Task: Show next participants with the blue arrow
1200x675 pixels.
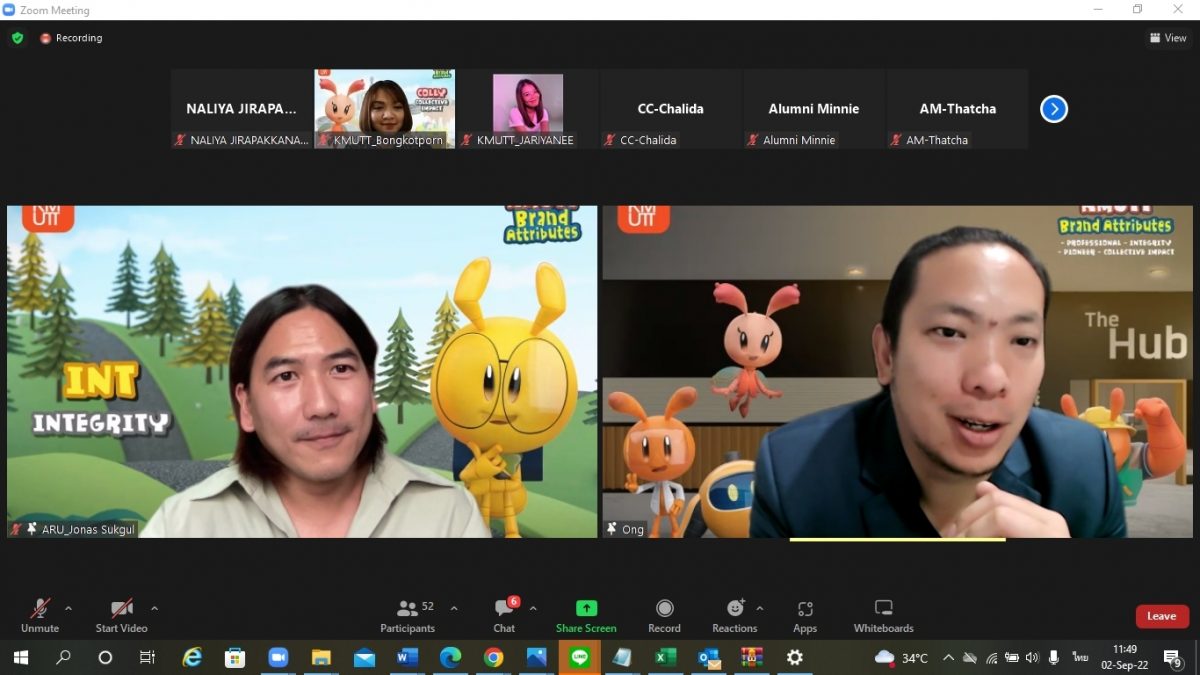Action: click(x=1054, y=109)
